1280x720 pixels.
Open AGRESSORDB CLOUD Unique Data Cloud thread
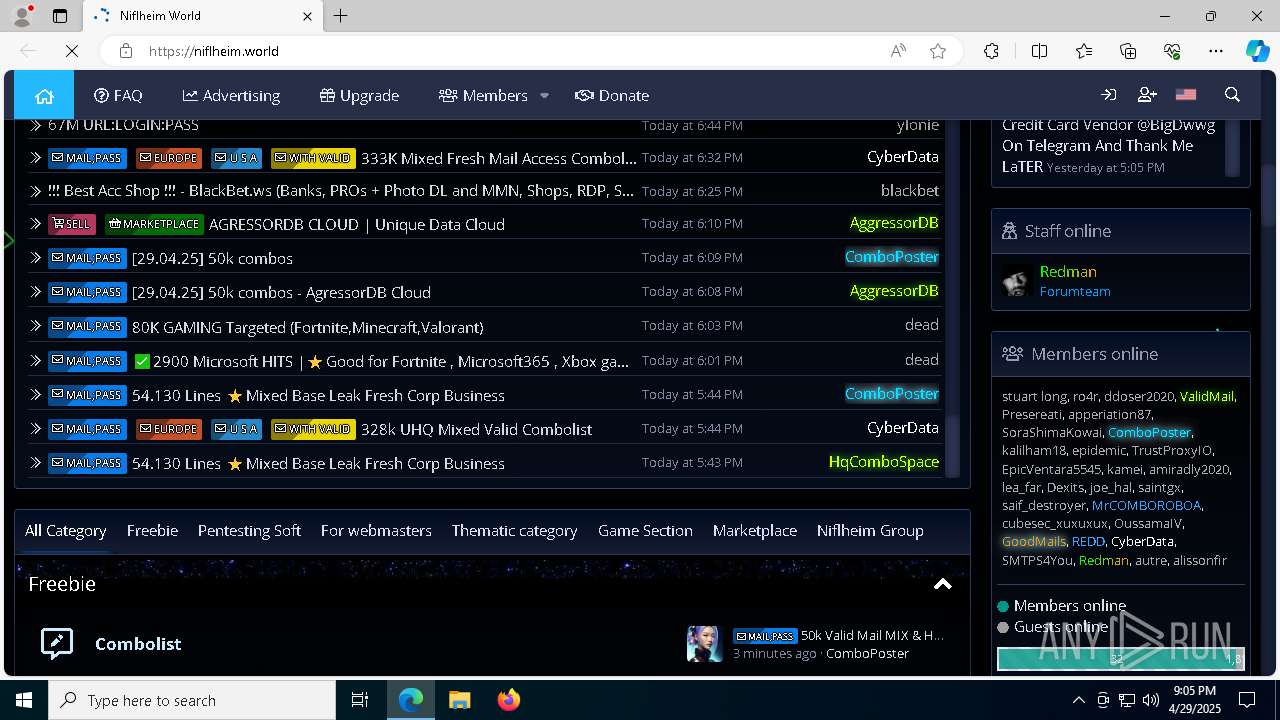point(356,224)
